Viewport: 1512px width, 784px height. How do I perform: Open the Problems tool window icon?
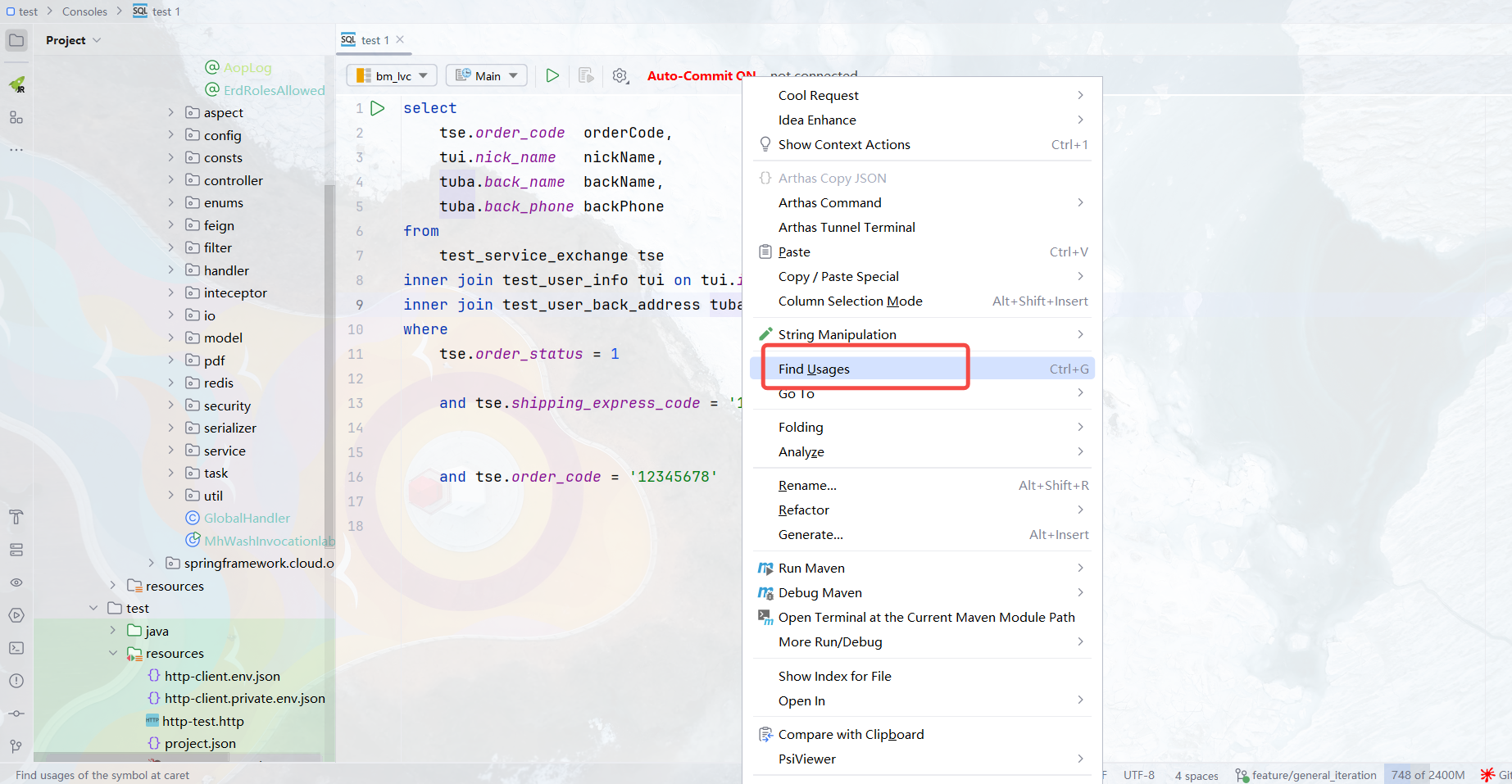pyautogui.click(x=16, y=680)
